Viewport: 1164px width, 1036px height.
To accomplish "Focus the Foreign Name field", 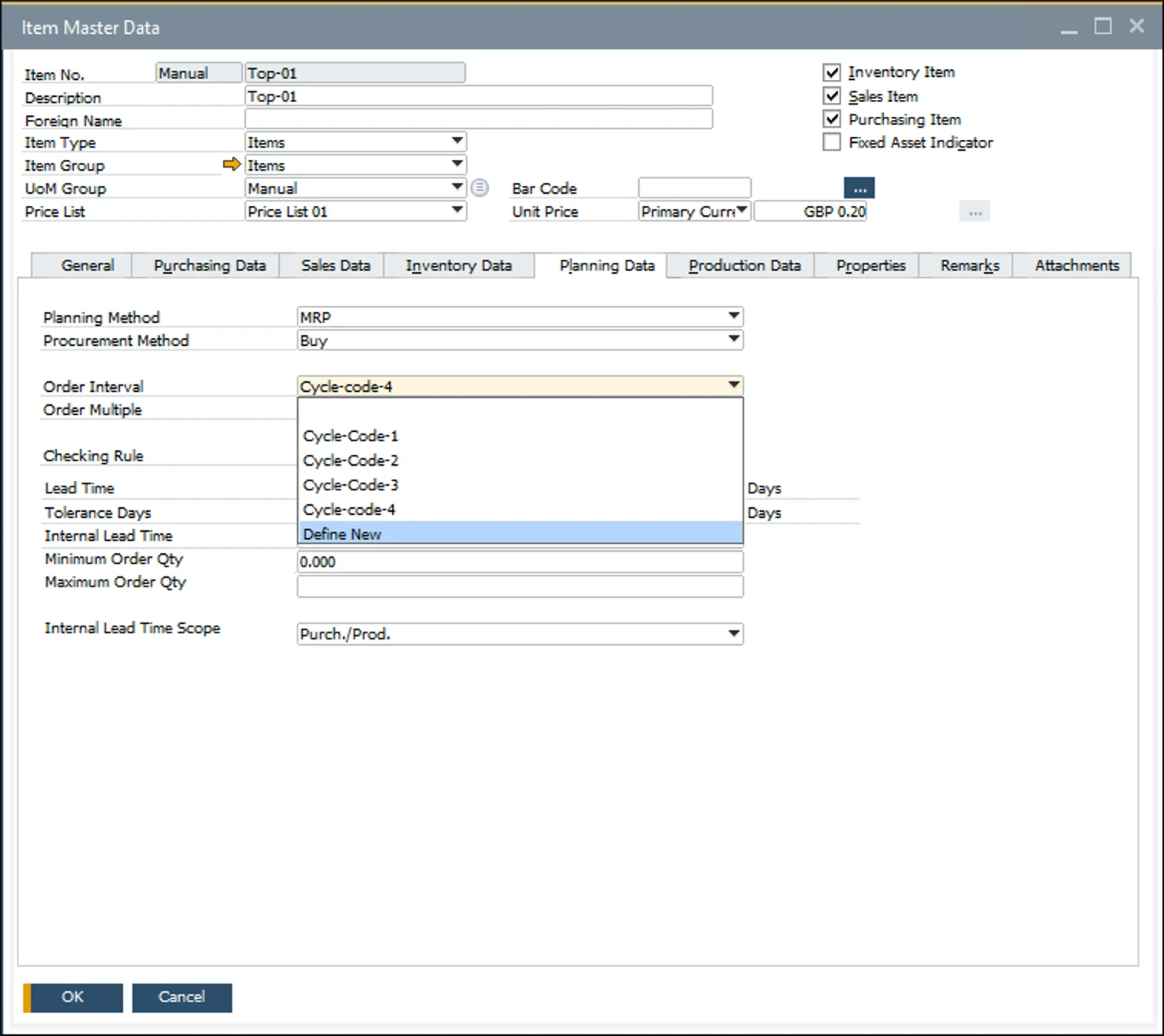I will 478,118.
